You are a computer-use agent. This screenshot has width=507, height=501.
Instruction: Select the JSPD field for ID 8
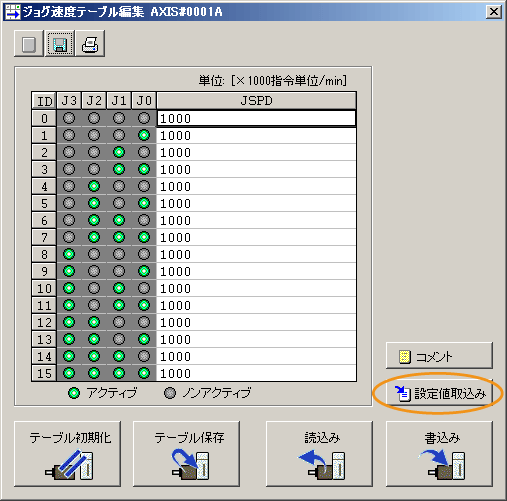pos(256,254)
